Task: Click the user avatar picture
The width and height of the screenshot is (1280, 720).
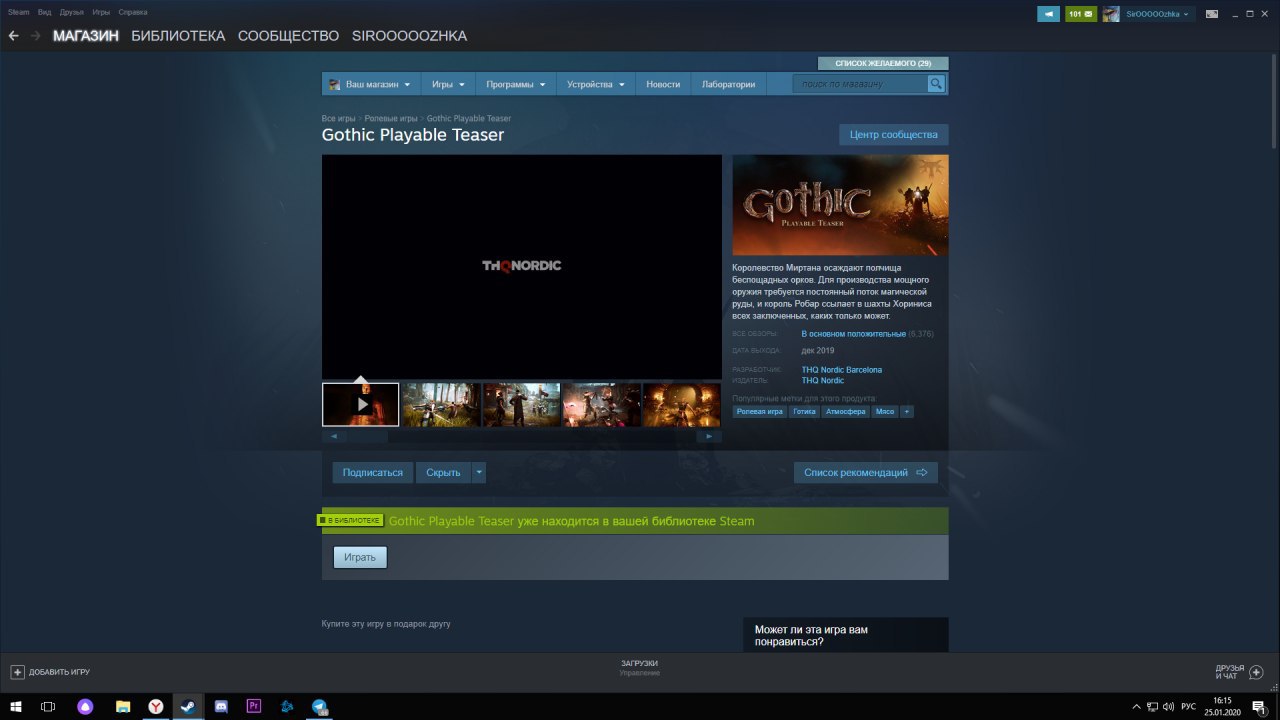Action: [1111, 14]
